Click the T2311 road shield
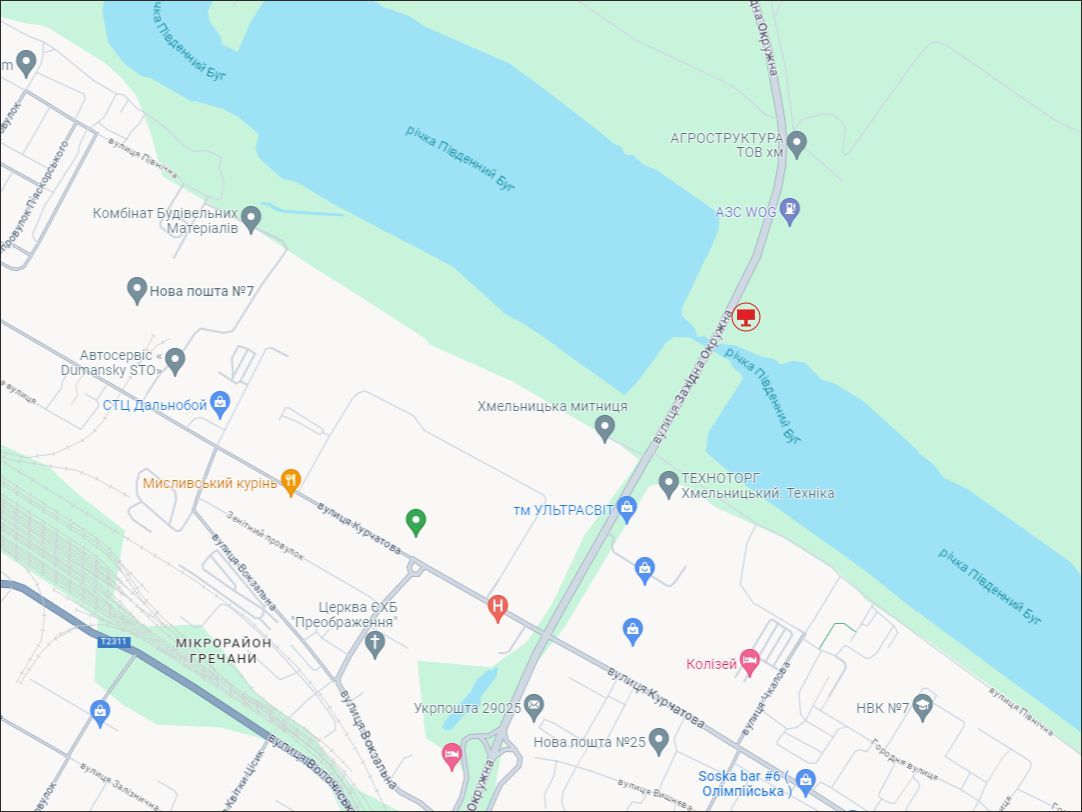The width and height of the screenshot is (1082, 812). point(114,642)
